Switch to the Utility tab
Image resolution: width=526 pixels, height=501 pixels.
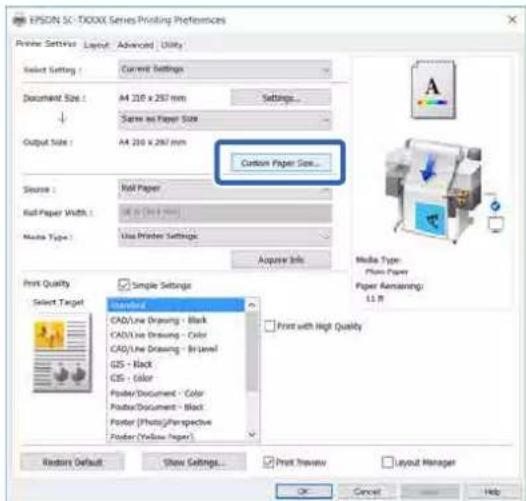pyautogui.click(x=171, y=45)
